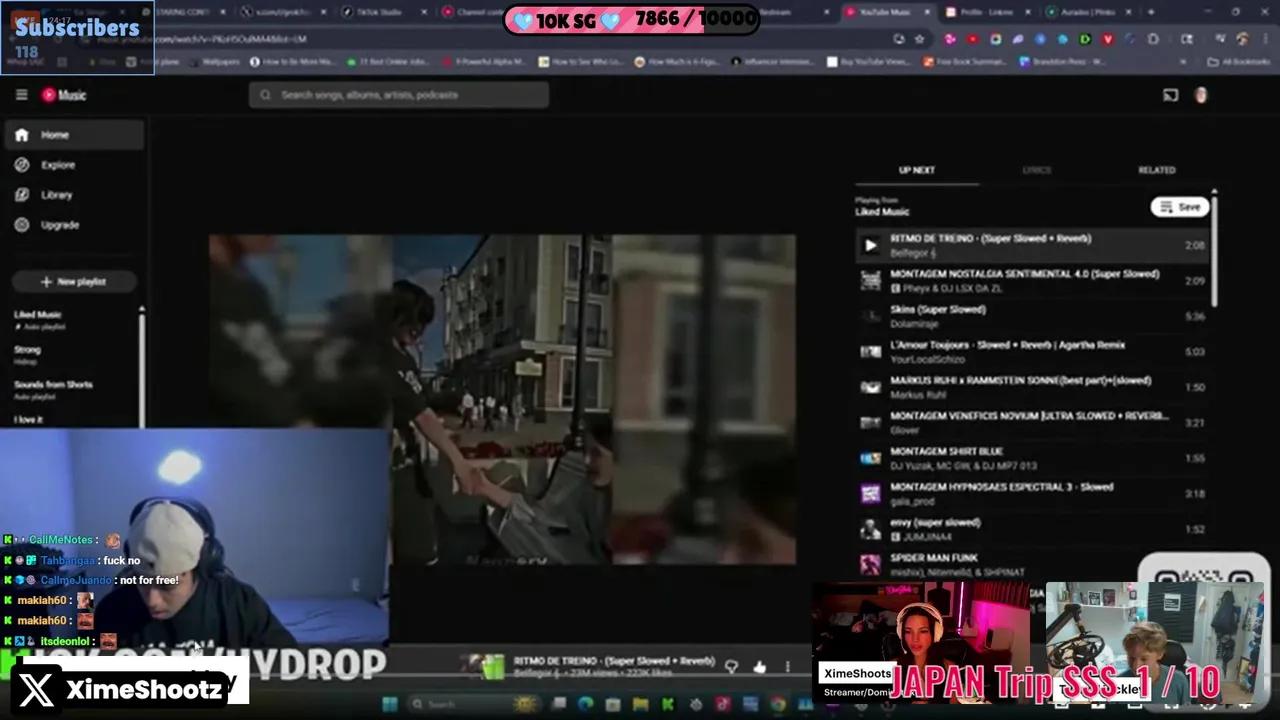Image resolution: width=1280 pixels, height=720 pixels.
Task: Like the current song in player bar
Action: (x=759, y=667)
